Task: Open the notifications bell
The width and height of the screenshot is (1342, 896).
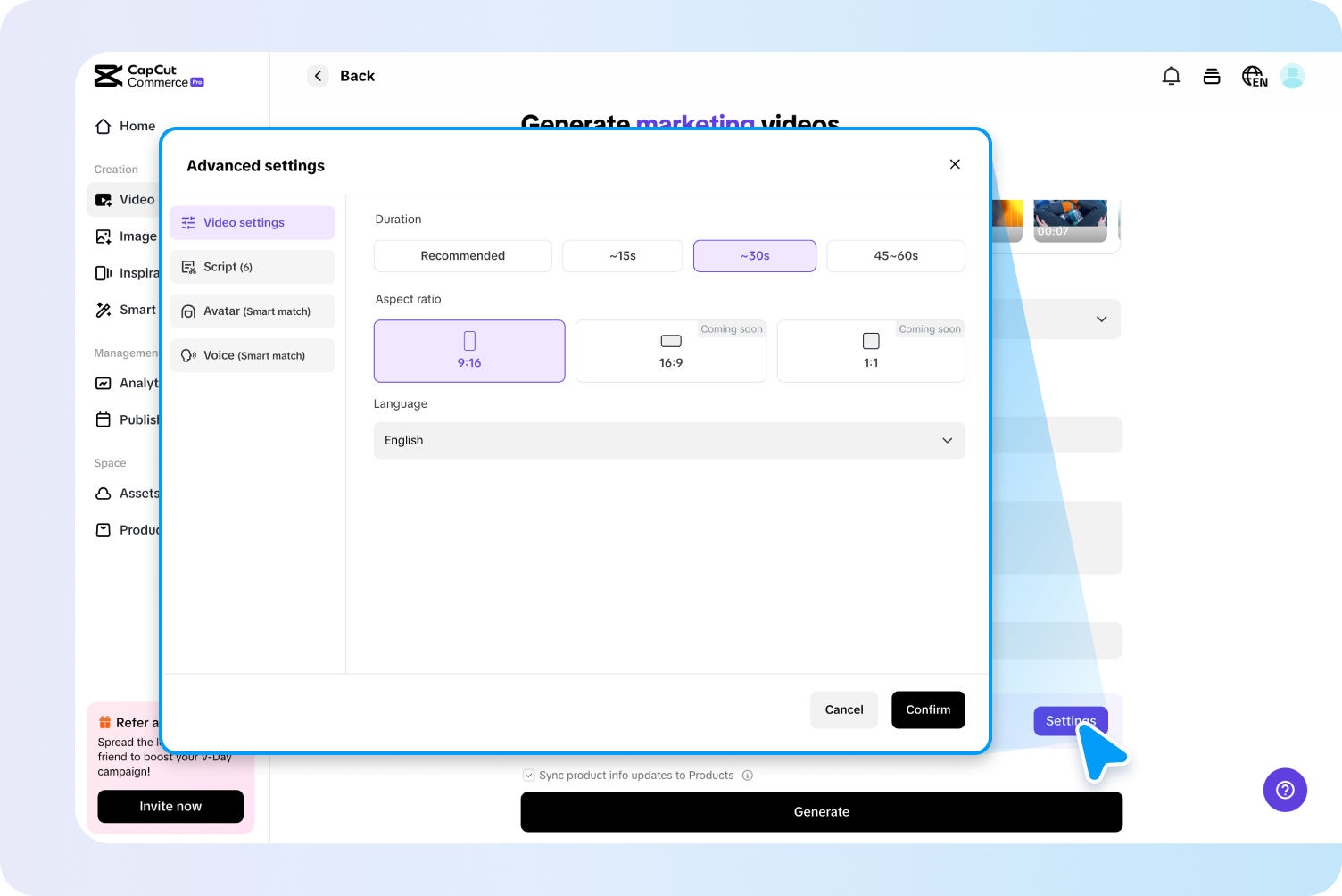Action: click(1172, 77)
